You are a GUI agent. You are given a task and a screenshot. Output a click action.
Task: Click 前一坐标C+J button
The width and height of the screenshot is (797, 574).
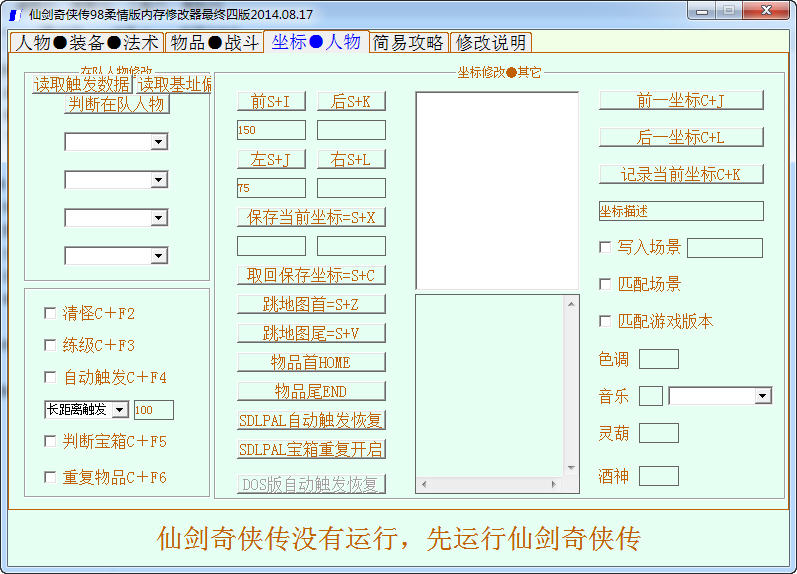tap(681, 100)
